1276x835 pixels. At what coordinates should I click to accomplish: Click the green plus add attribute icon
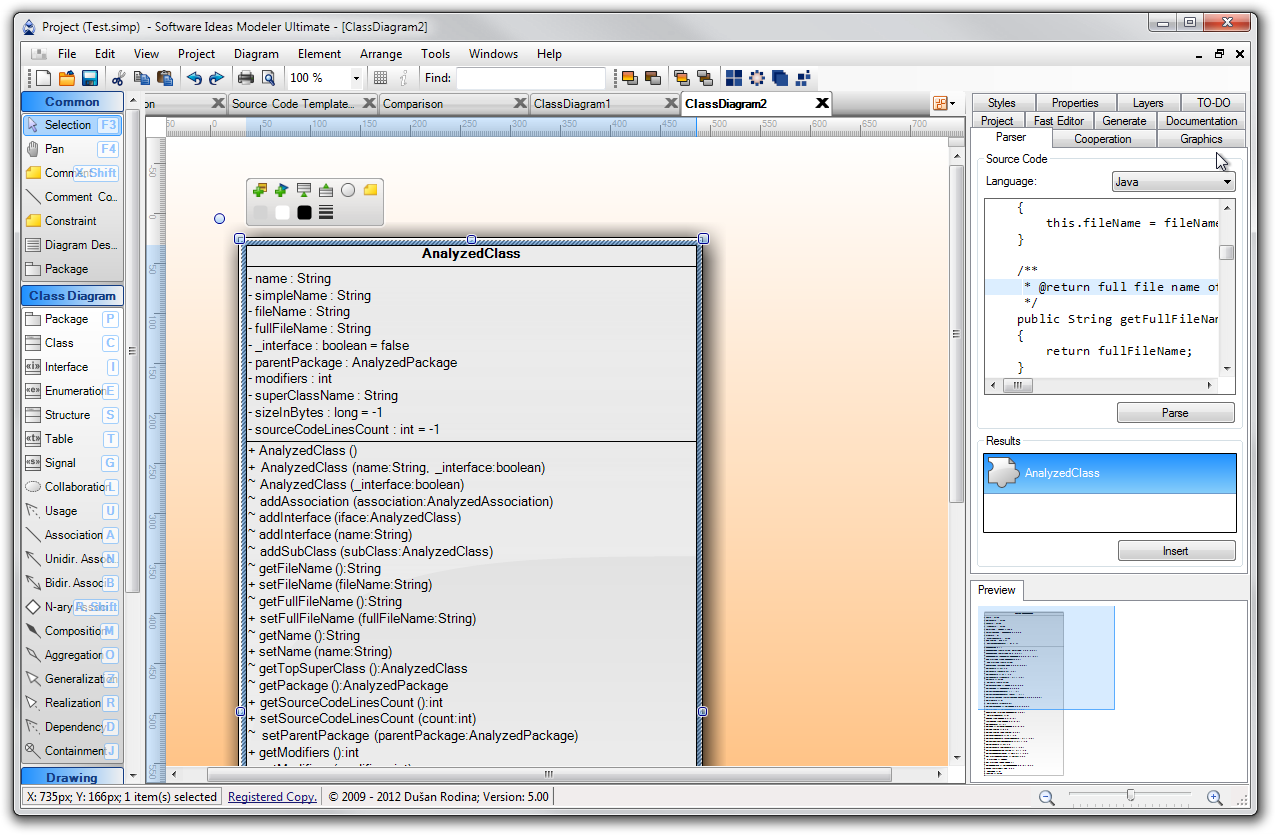(260, 190)
